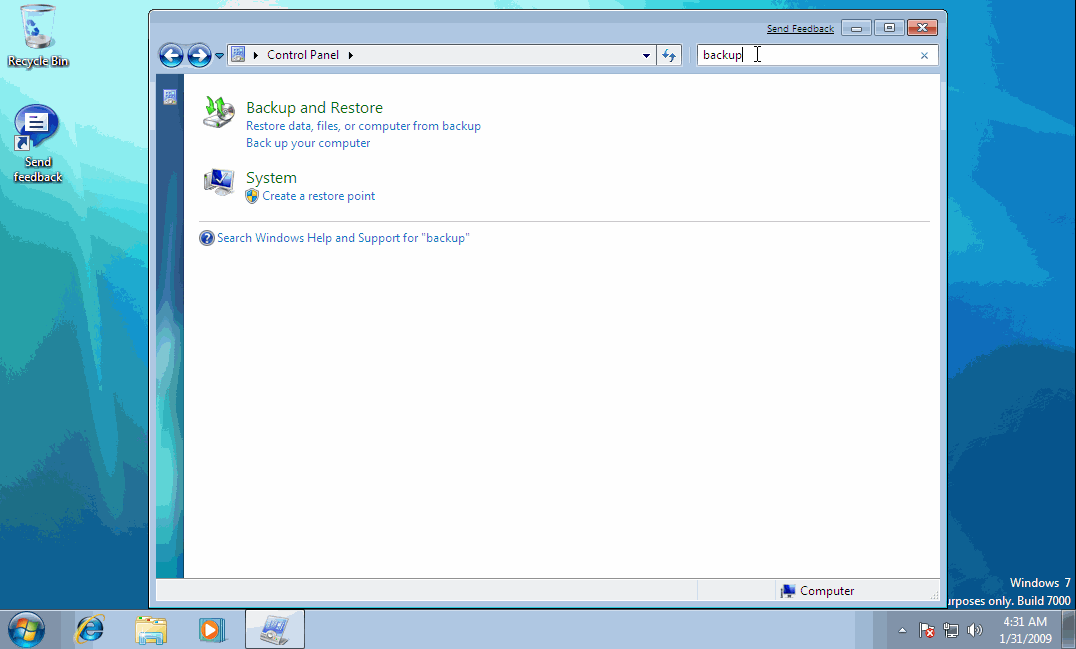Click the Back navigation arrow
Screen dimensions: 1076x649
tap(171, 56)
